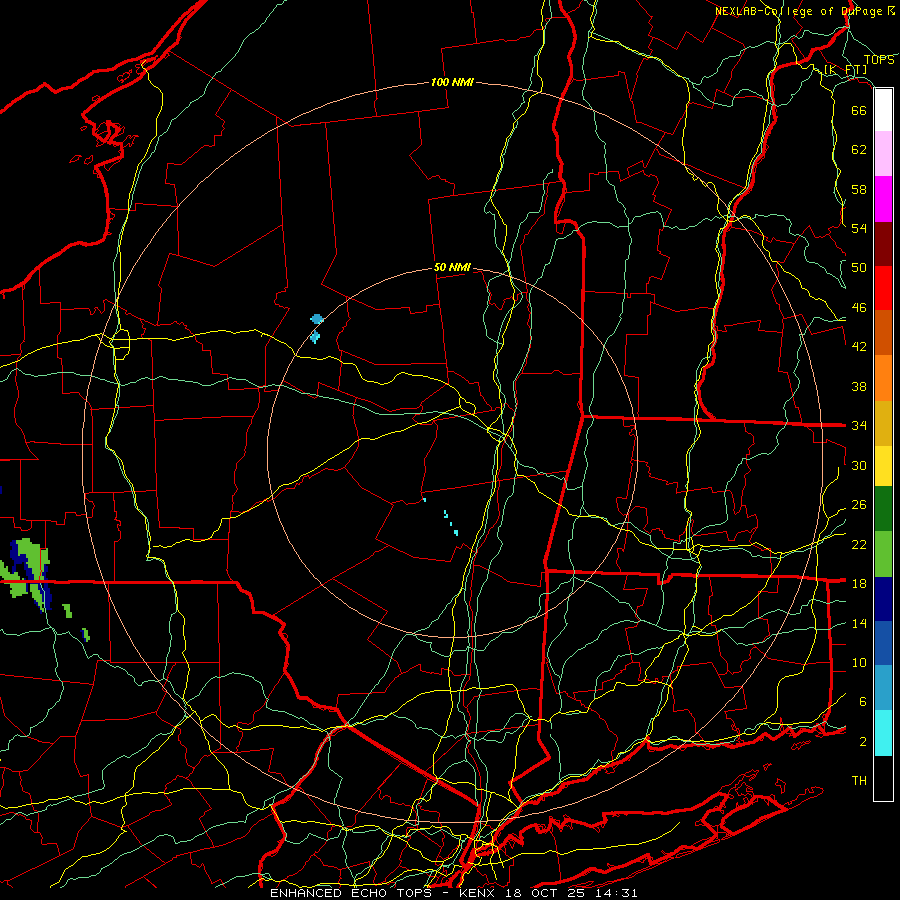Click the NEXLAB-College of DuPage credit

(804, 11)
